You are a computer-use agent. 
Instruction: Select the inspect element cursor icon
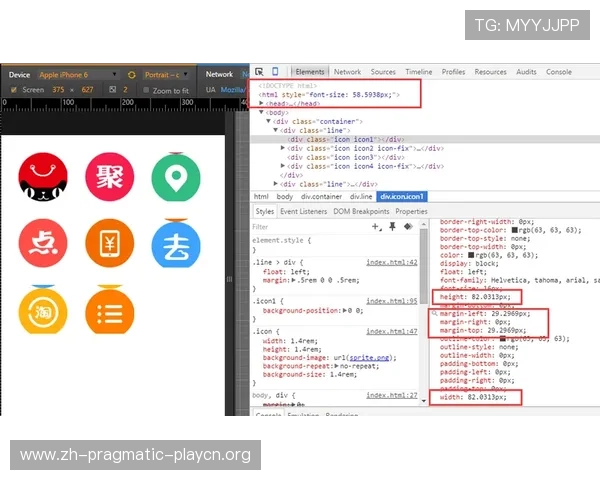pos(259,72)
